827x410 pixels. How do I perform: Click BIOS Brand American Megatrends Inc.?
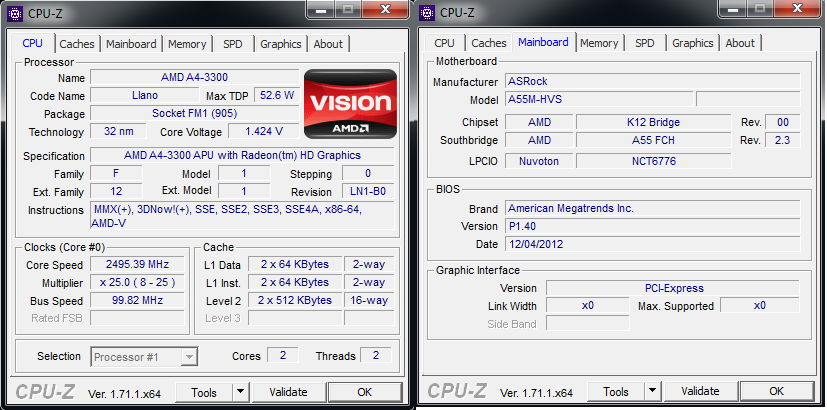click(652, 208)
